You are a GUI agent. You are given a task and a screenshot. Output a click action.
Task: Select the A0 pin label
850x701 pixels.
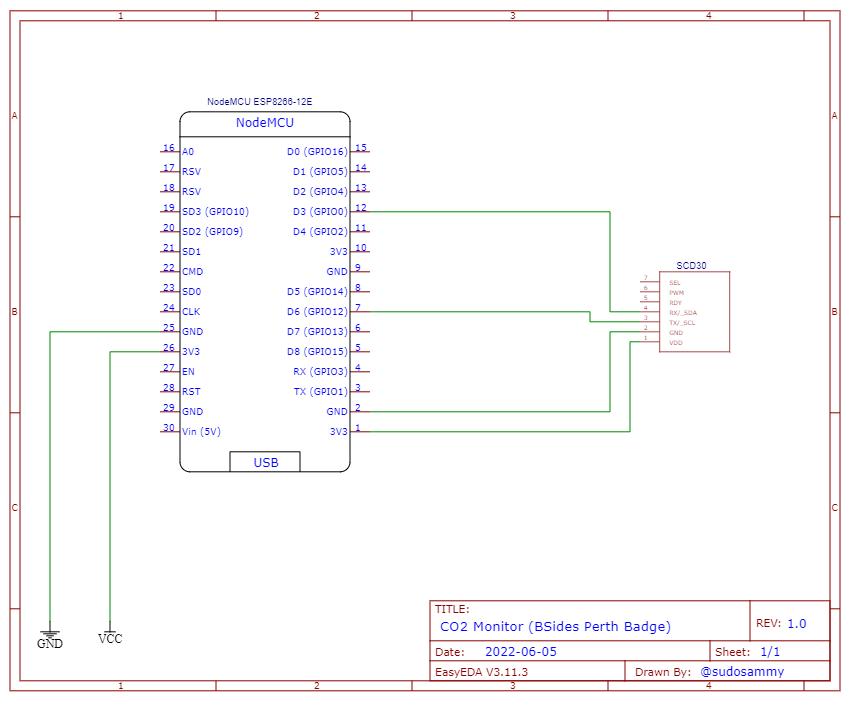188,152
